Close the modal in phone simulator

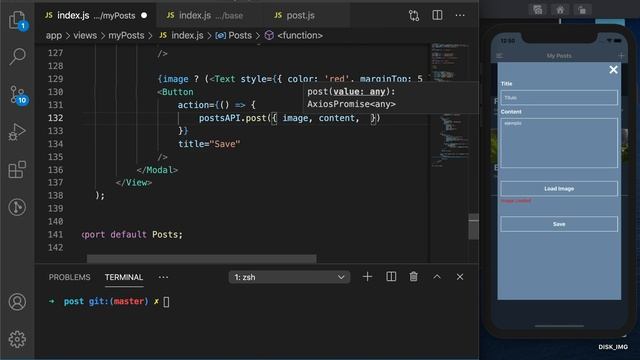point(613,70)
